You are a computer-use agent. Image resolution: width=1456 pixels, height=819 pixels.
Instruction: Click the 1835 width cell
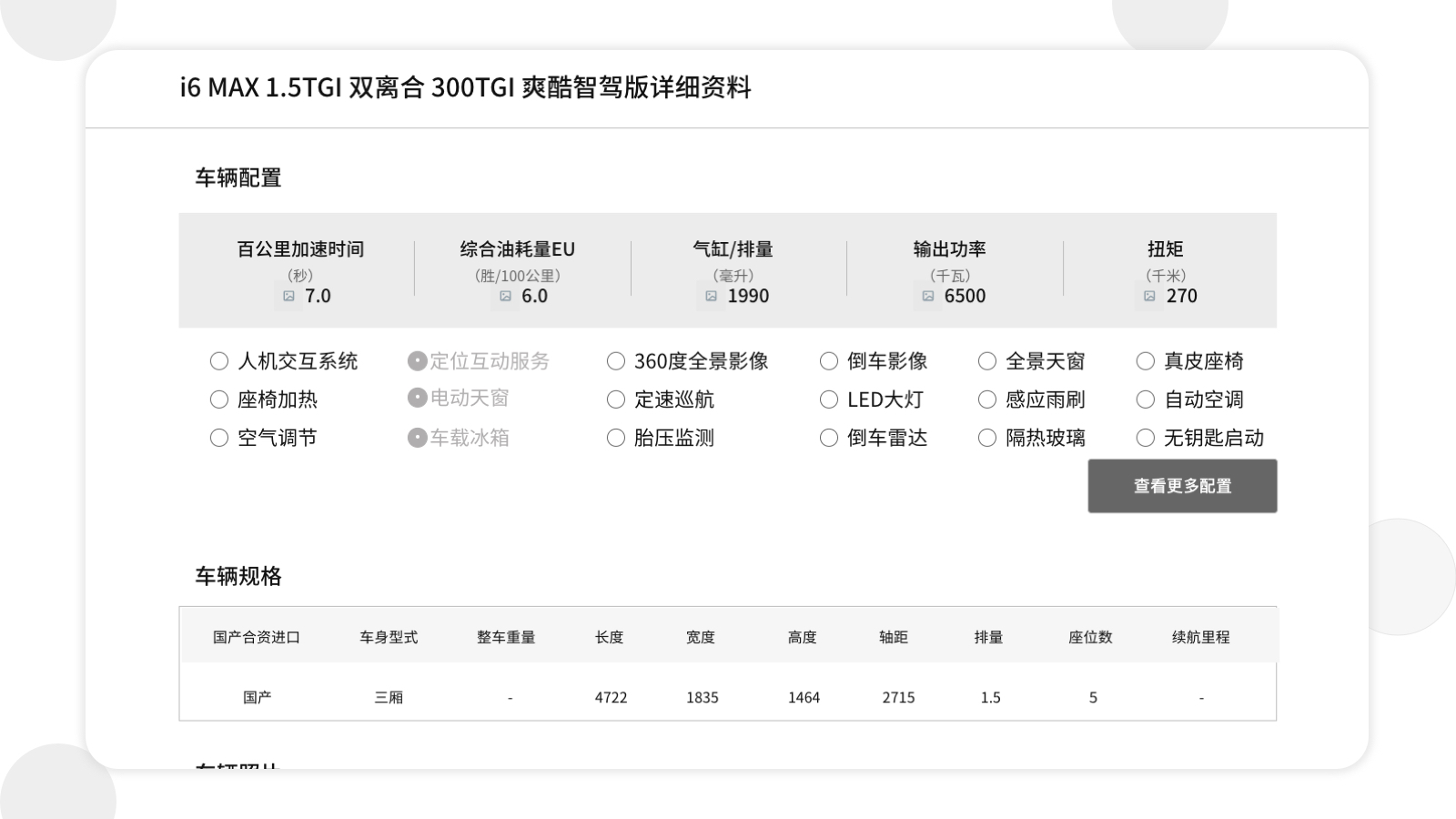pos(703,697)
